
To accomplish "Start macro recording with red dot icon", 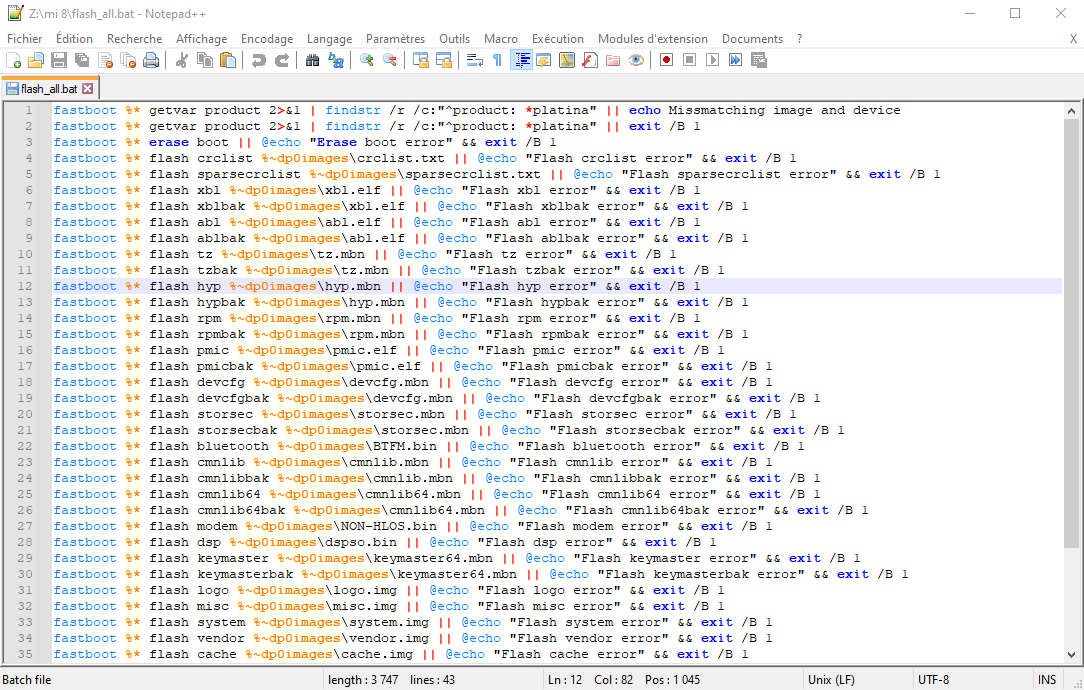I will (666, 60).
